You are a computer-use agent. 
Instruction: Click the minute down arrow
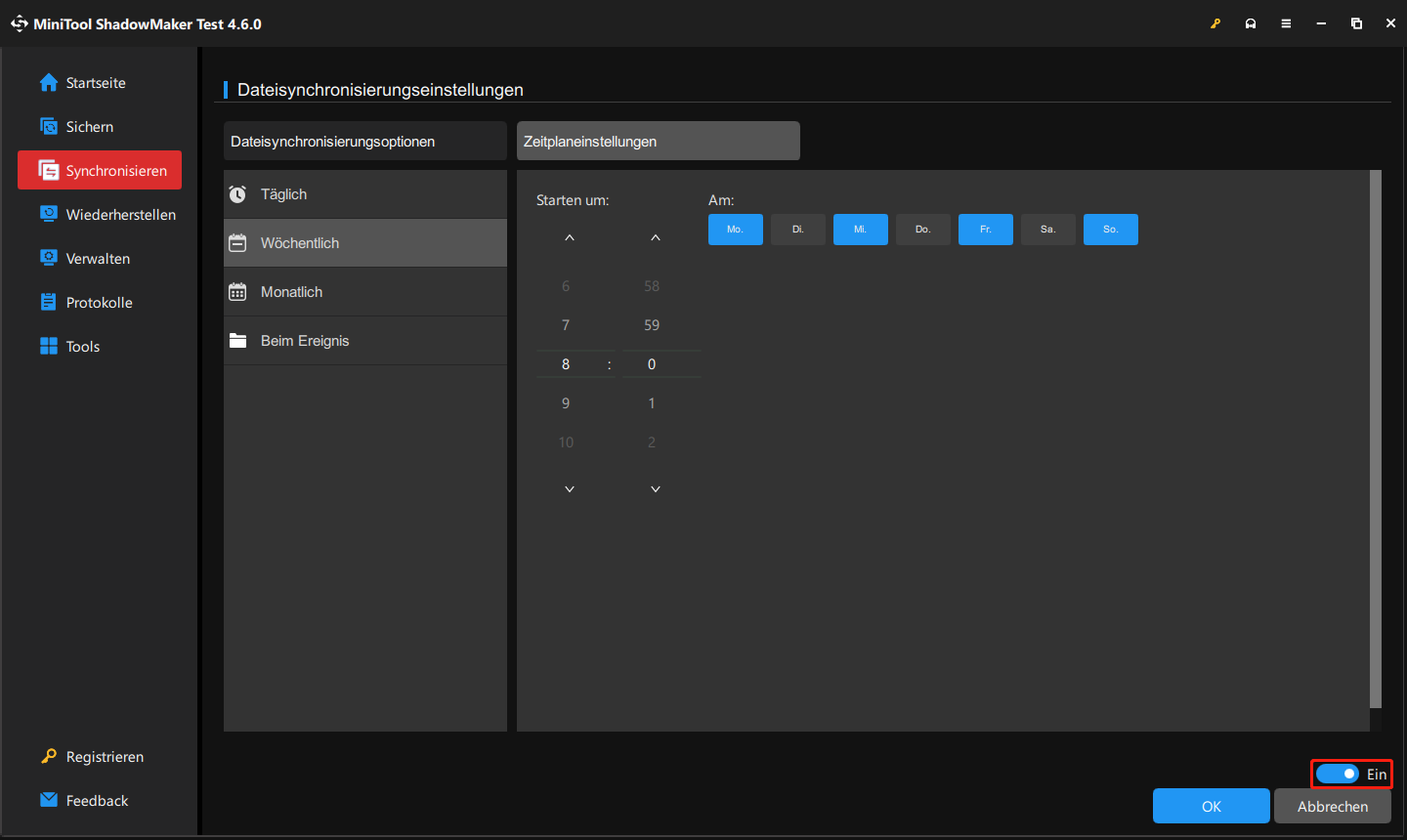pyautogui.click(x=656, y=488)
